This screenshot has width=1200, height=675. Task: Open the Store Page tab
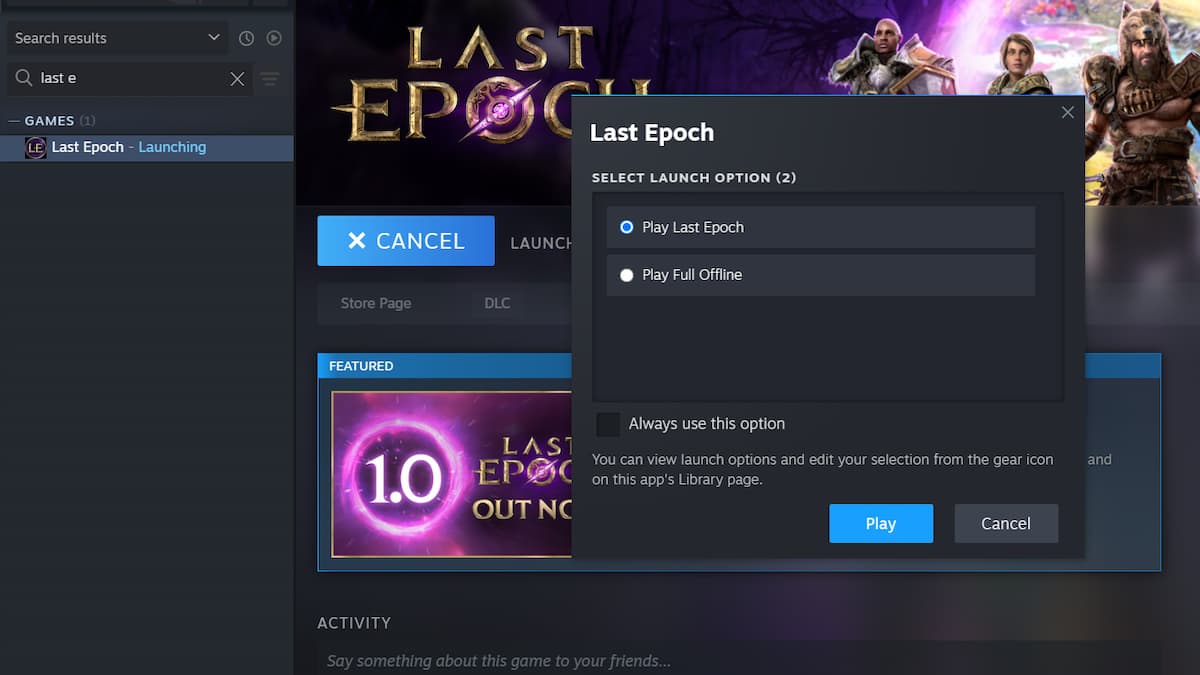click(x=376, y=303)
